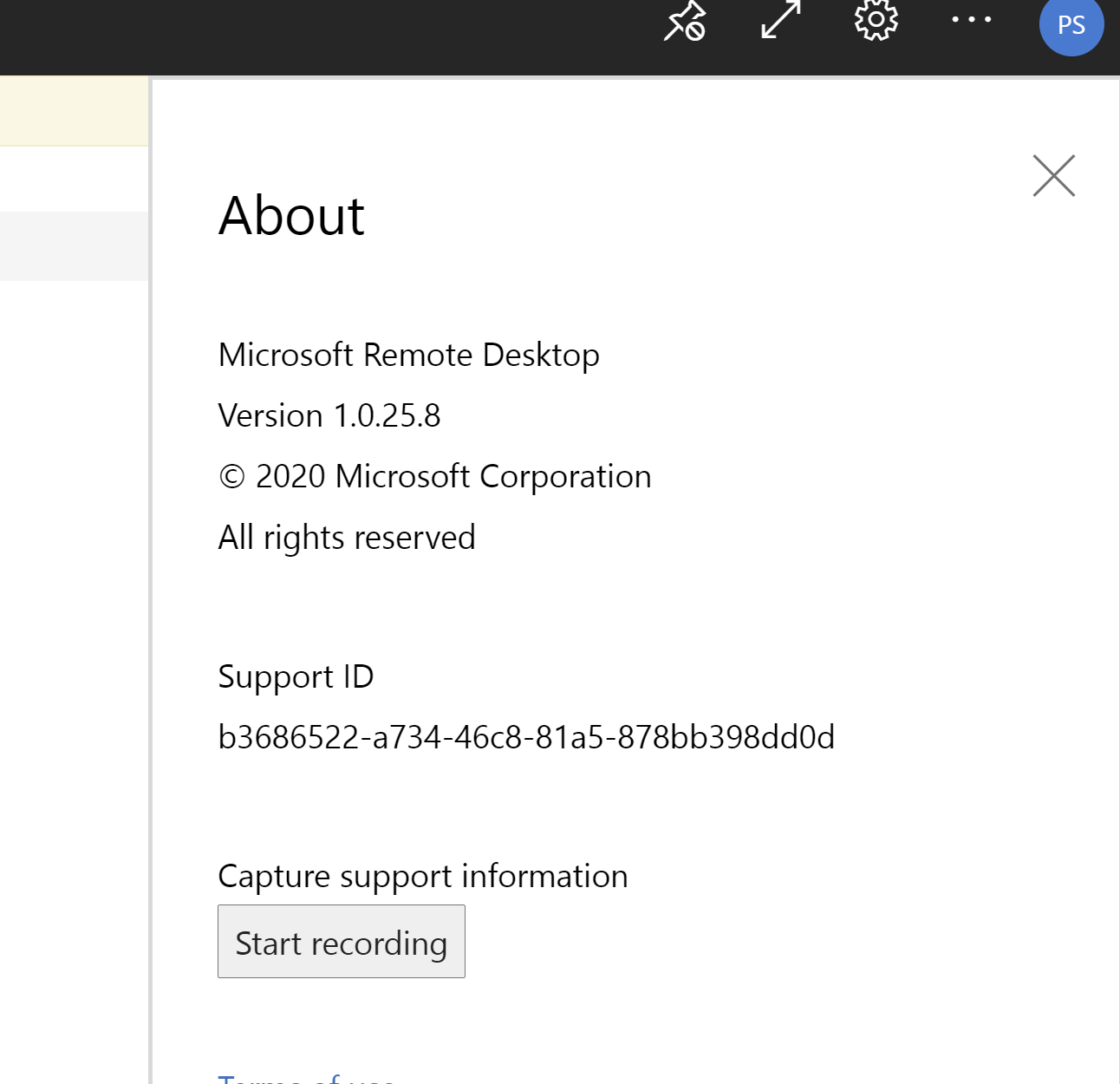Click the Microsoft Remote Desktop product name
This screenshot has height=1084, width=1120.
point(408,356)
